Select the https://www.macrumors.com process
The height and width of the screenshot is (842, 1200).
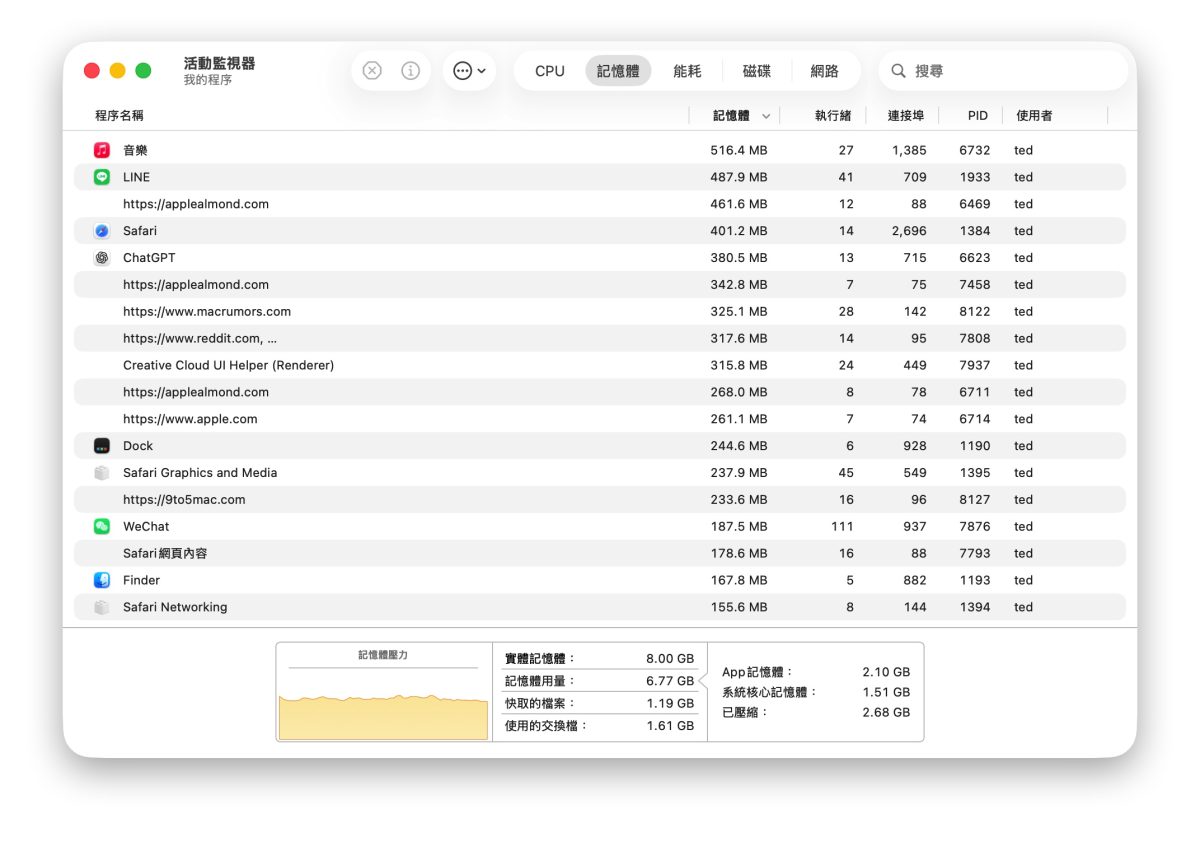click(x=207, y=312)
